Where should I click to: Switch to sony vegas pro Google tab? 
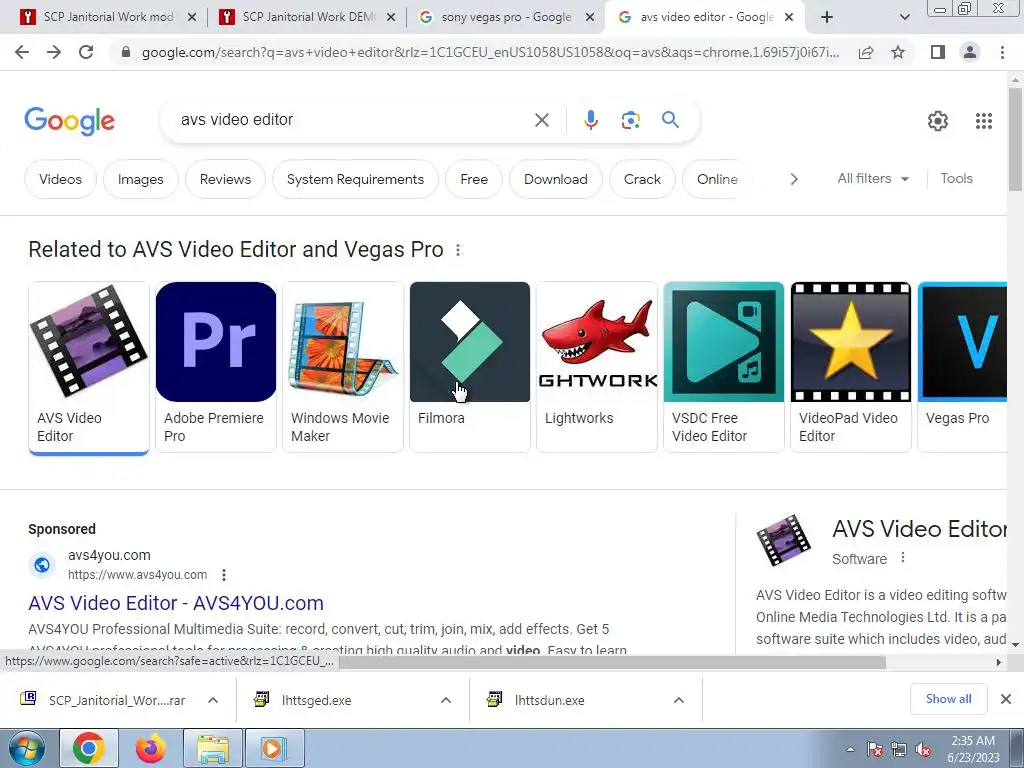click(505, 17)
